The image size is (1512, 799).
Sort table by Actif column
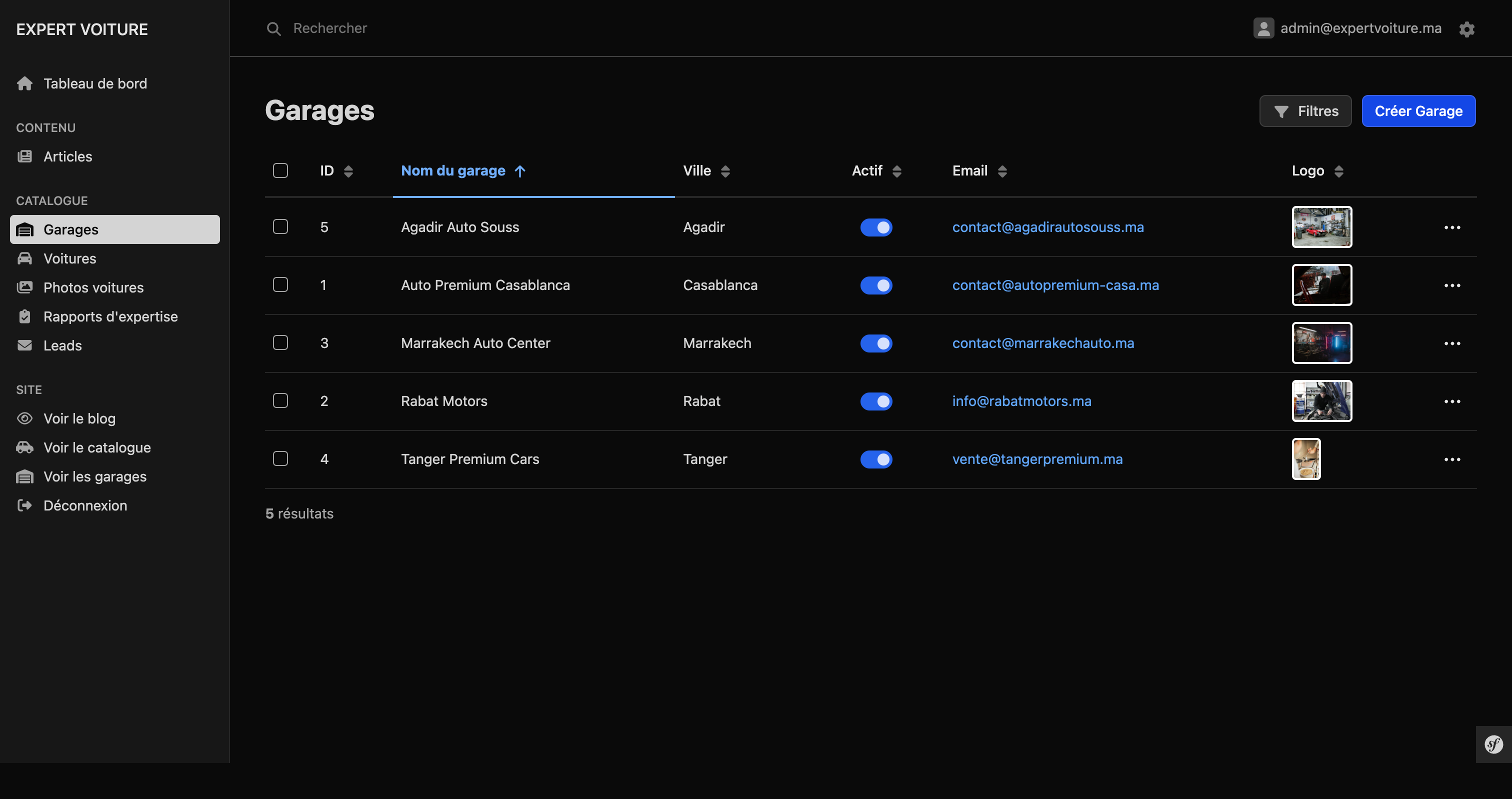[x=877, y=171]
